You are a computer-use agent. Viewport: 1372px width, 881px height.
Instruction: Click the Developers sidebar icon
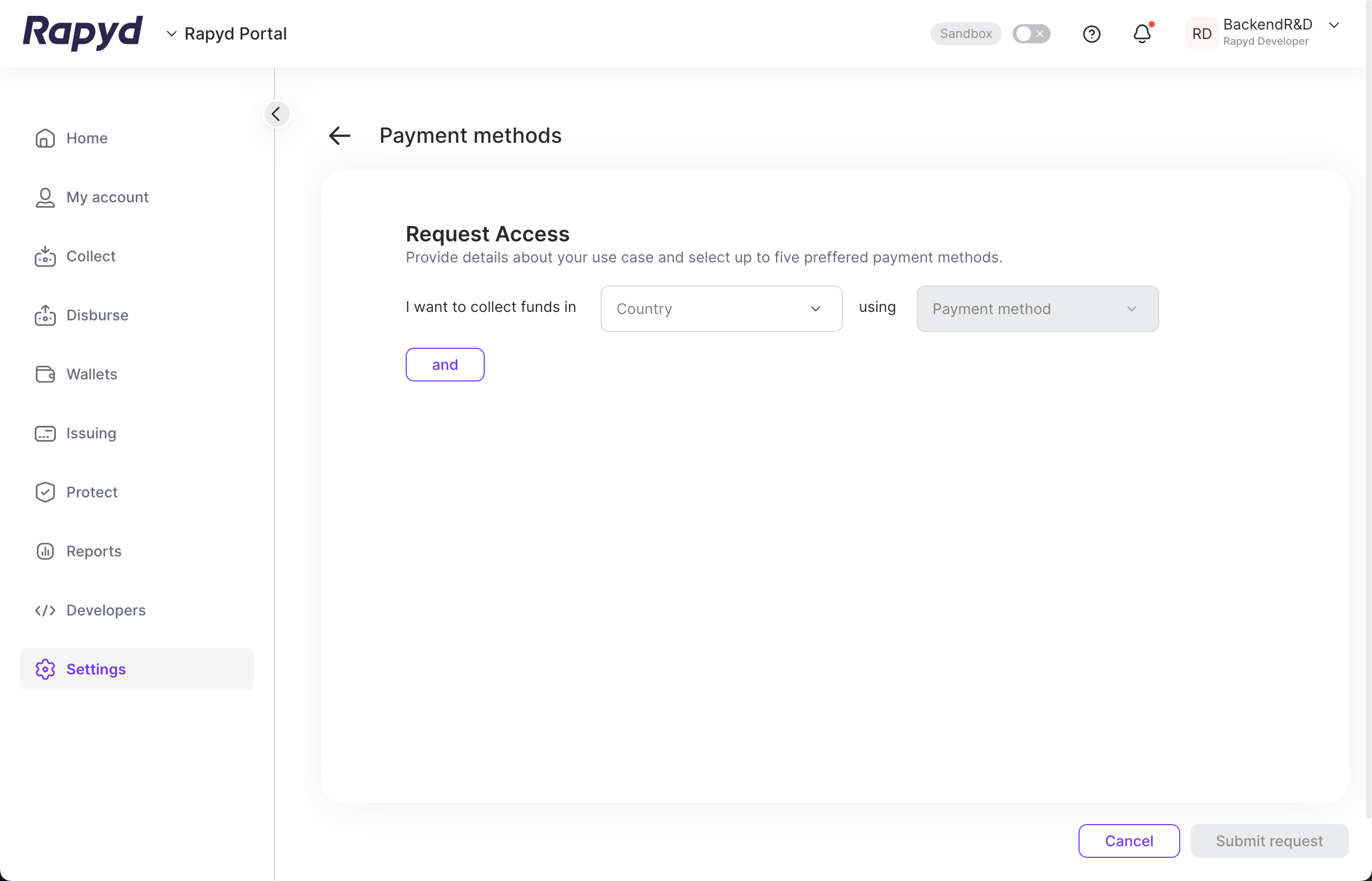tap(44, 610)
